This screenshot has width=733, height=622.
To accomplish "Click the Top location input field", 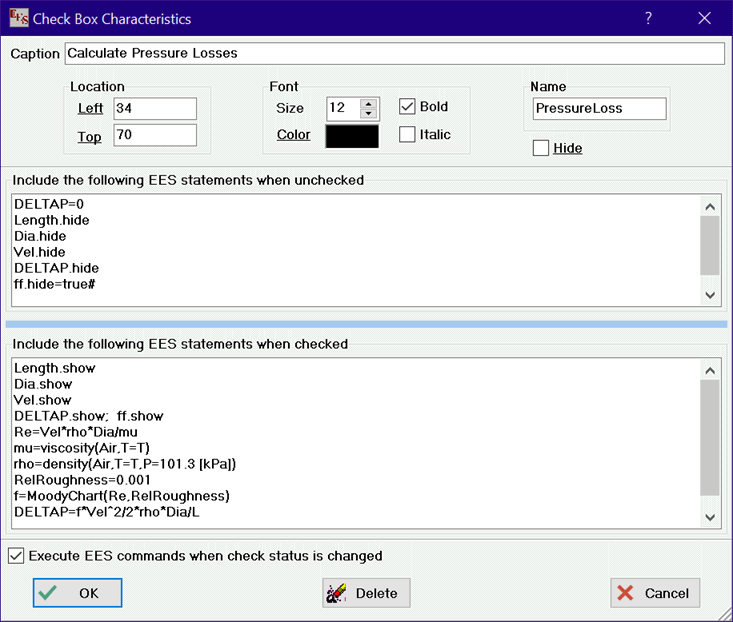I will (155, 136).
